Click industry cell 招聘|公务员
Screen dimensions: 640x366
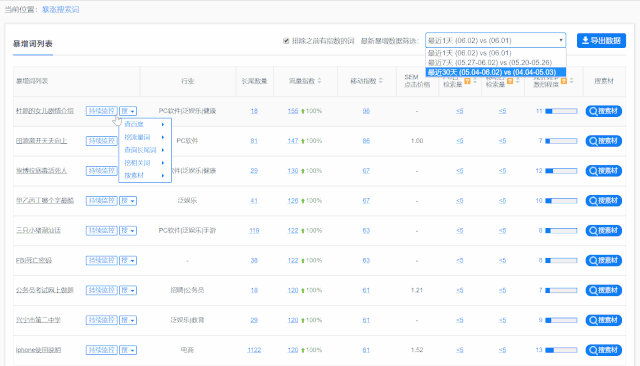[187, 290]
